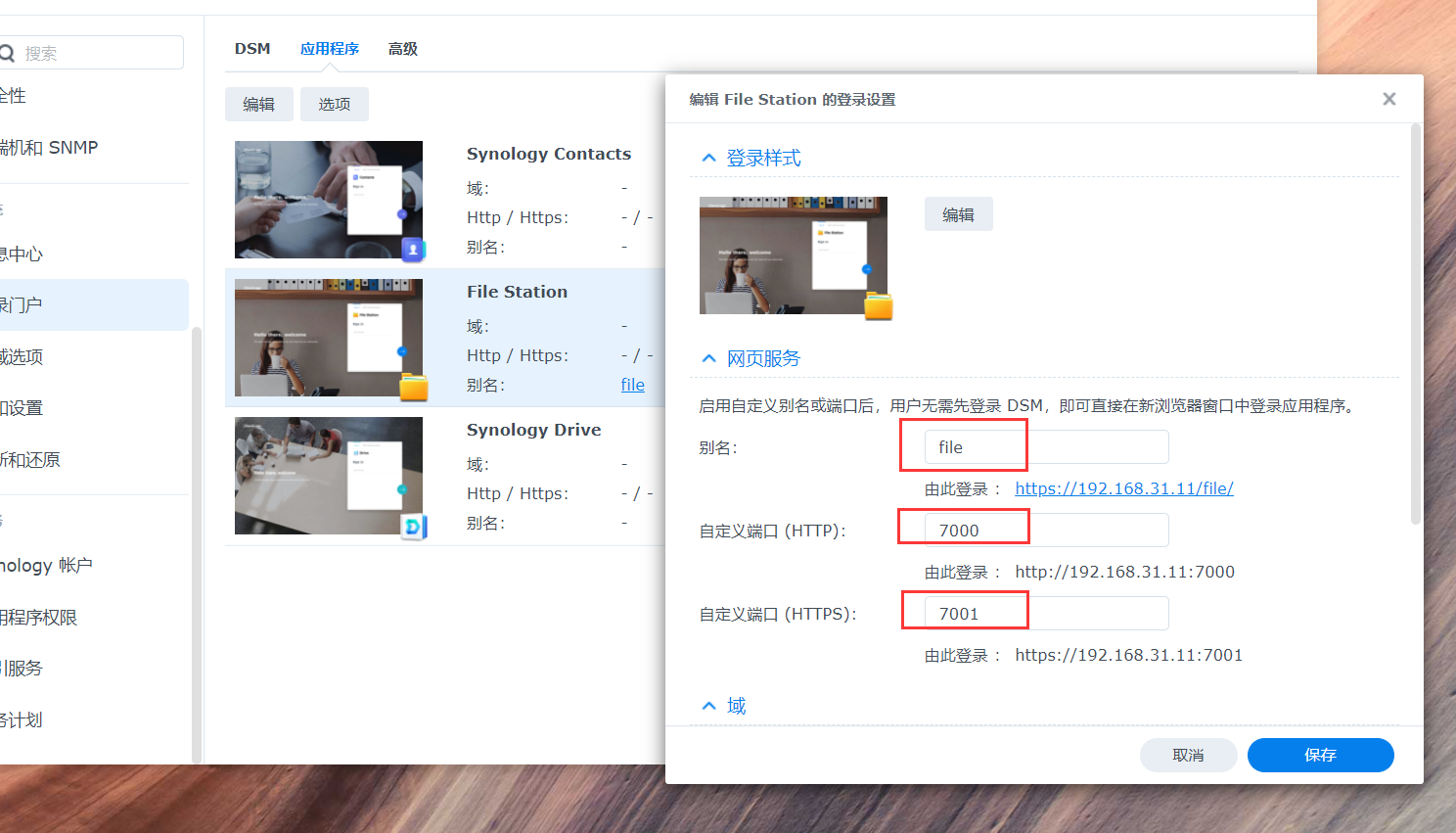Viewport: 1456px width, 833px height.
Task: Click the Synology Drive title text
Action: pos(534,430)
